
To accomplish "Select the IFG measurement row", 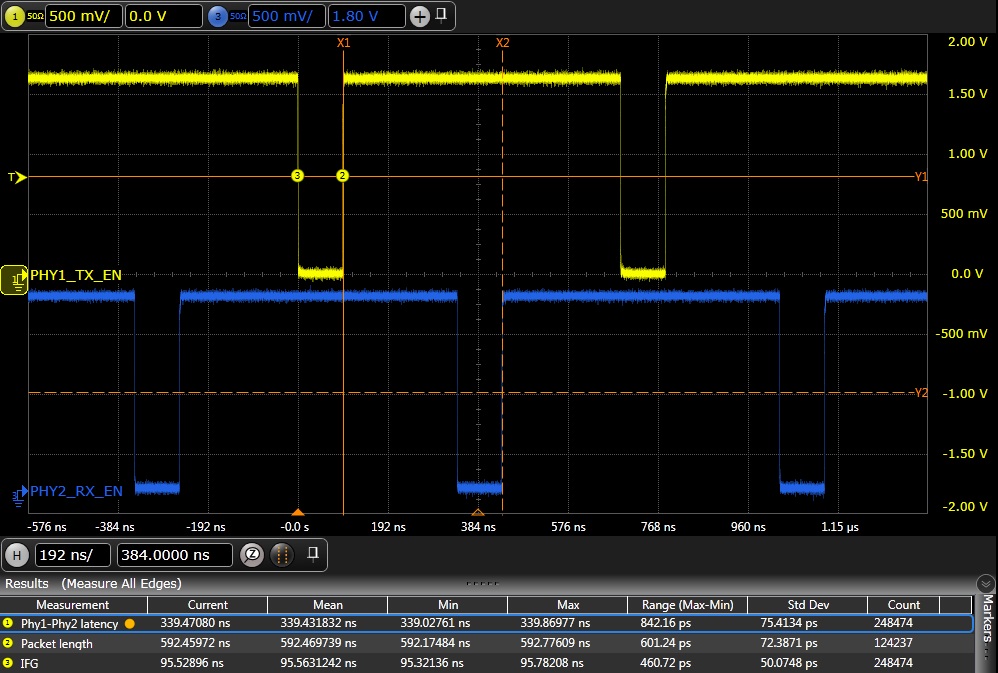I will tap(30, 663).
